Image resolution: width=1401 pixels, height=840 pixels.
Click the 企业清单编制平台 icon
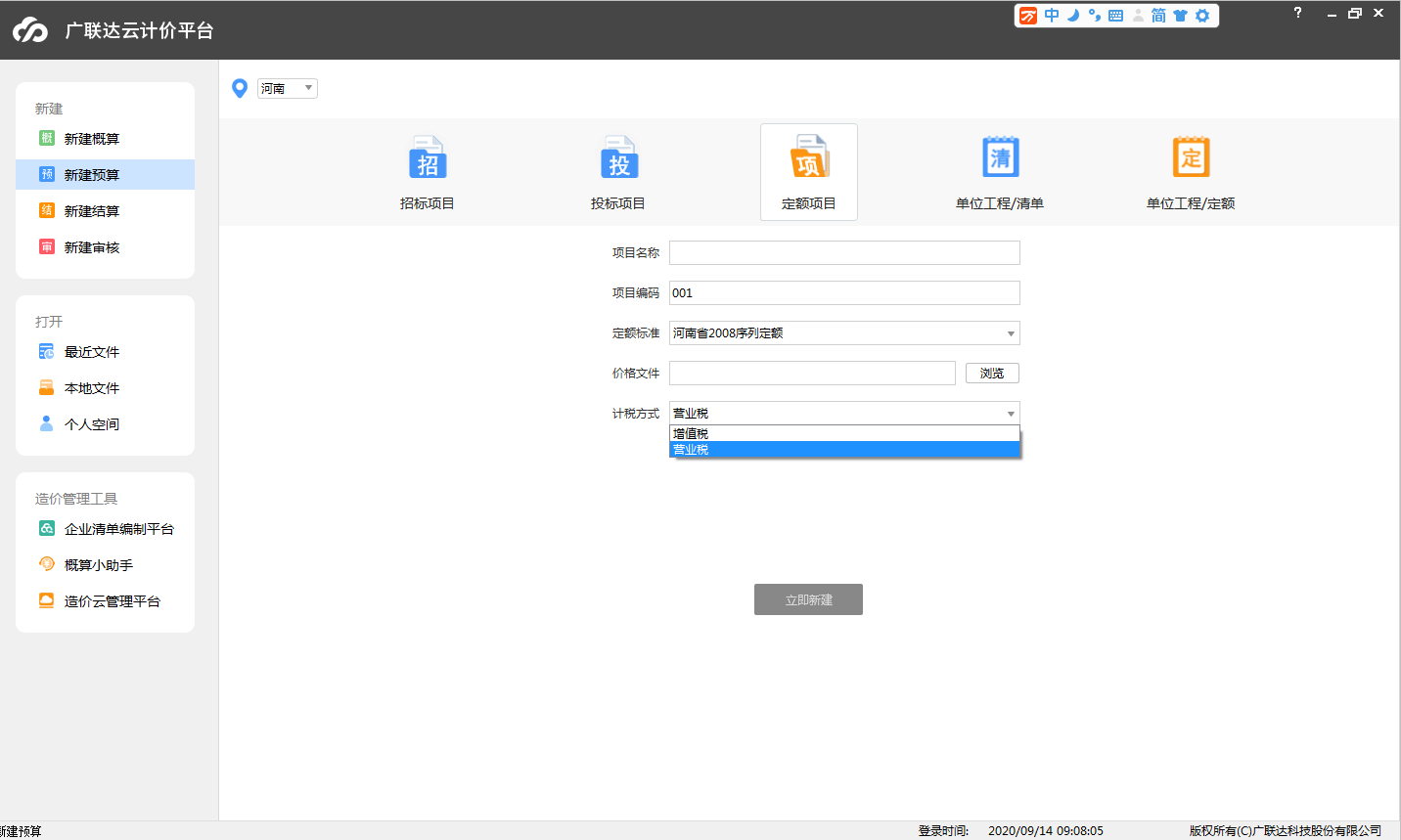(x=46, y=528)
